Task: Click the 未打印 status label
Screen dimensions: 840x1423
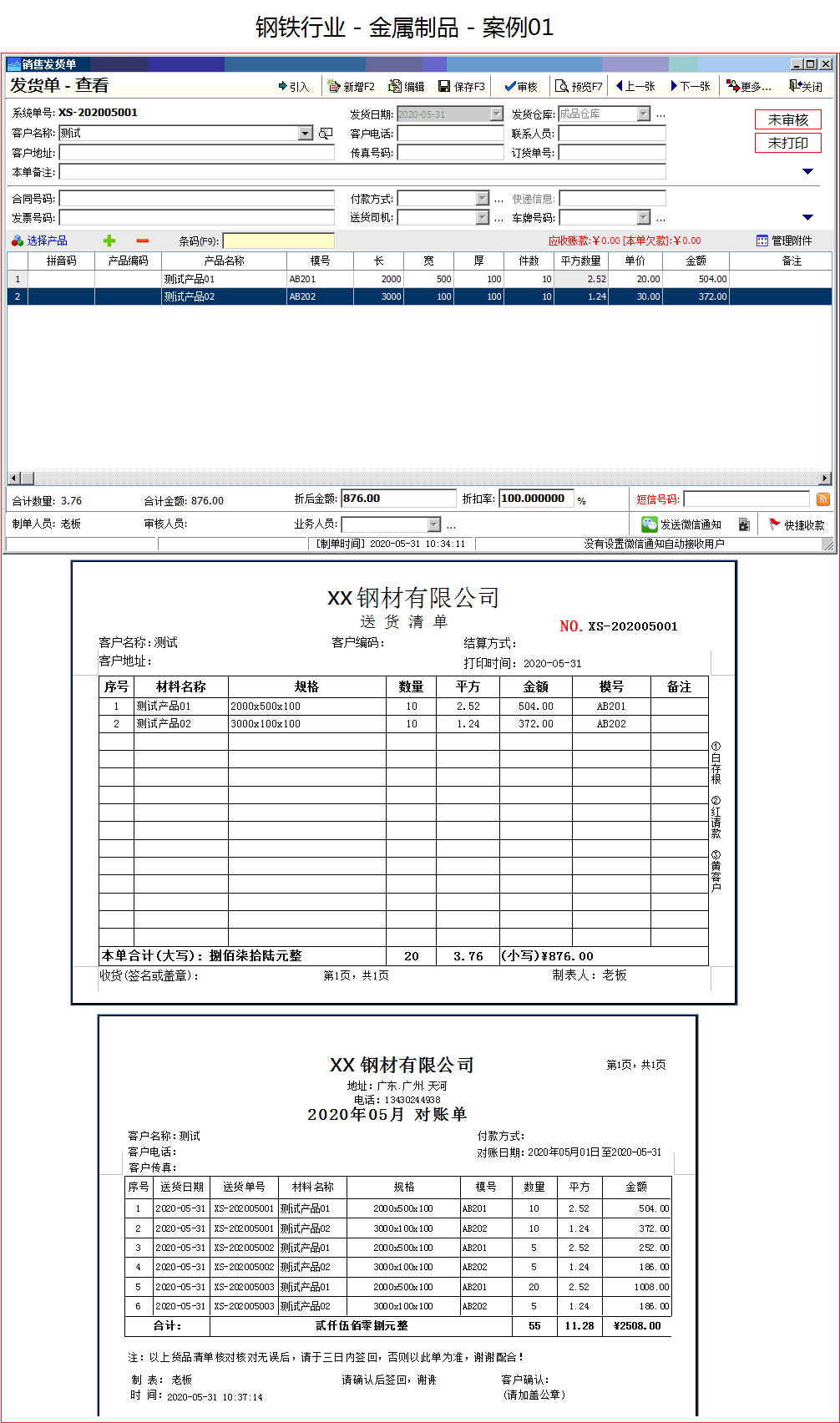Action: pyautogui.click(x=788, y=144)
